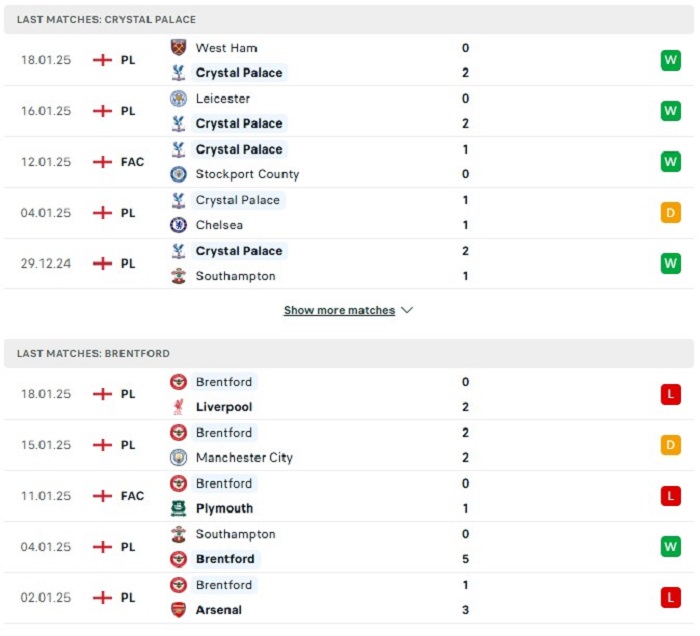700x636 pixels.
Task: Click the Manchester City crest icon
Action: point(179,457)
